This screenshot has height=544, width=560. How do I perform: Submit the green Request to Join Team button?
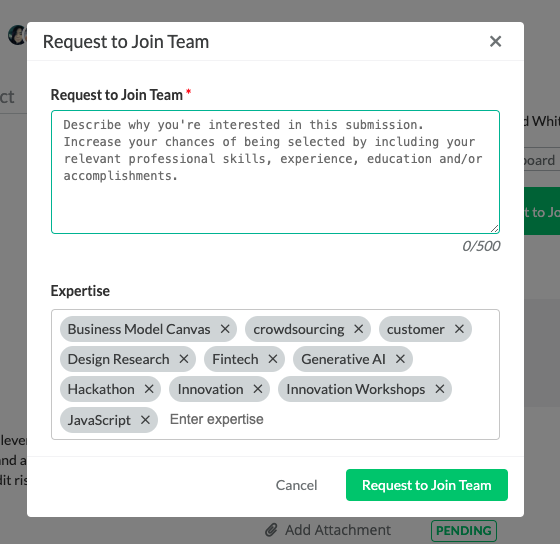[427, 485]
